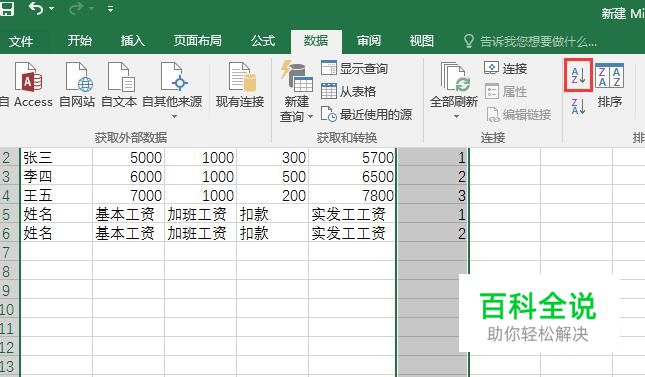Select helper column cell 2 in row 6

tap(432, 233)
